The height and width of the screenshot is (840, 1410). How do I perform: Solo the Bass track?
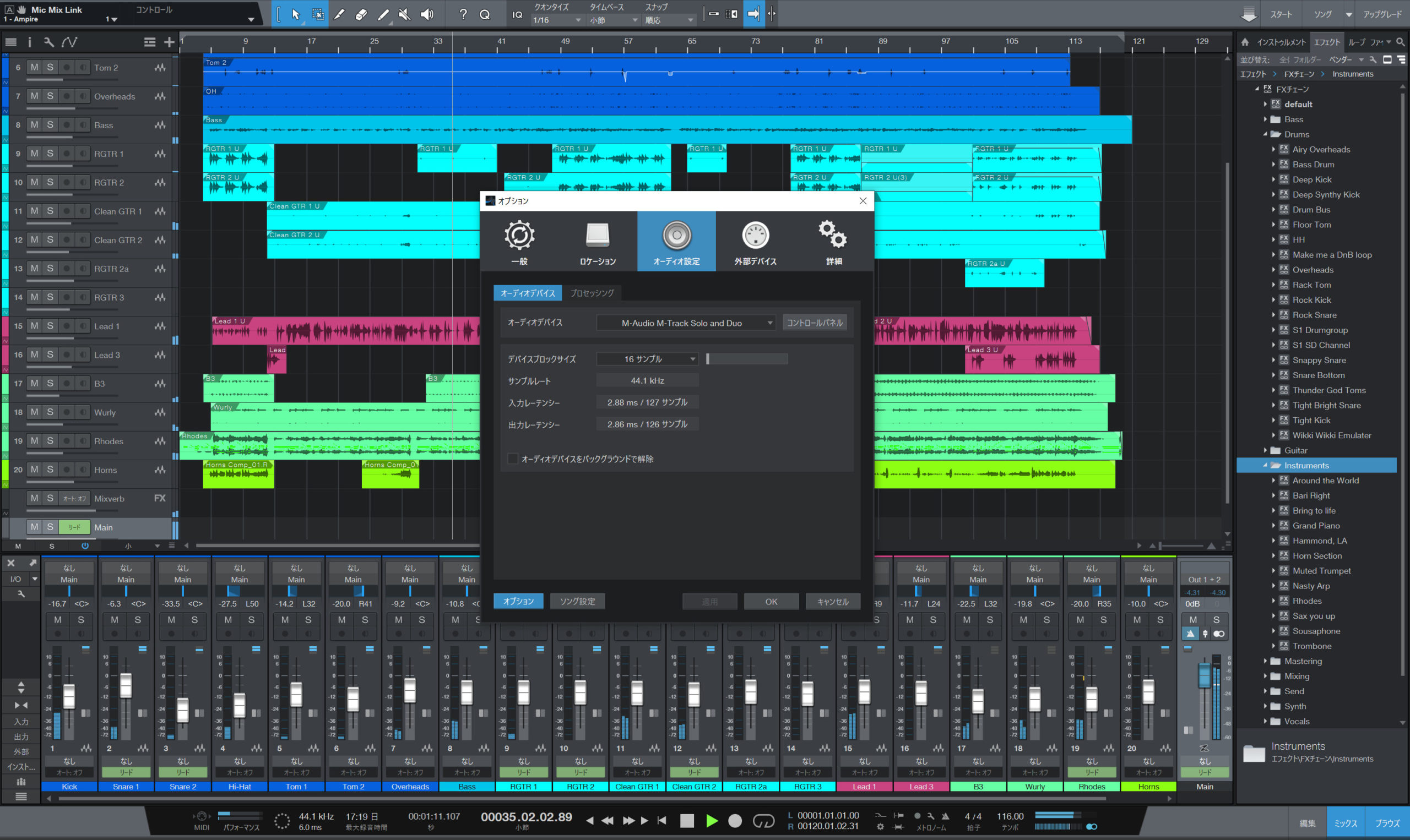click(50, 124)
